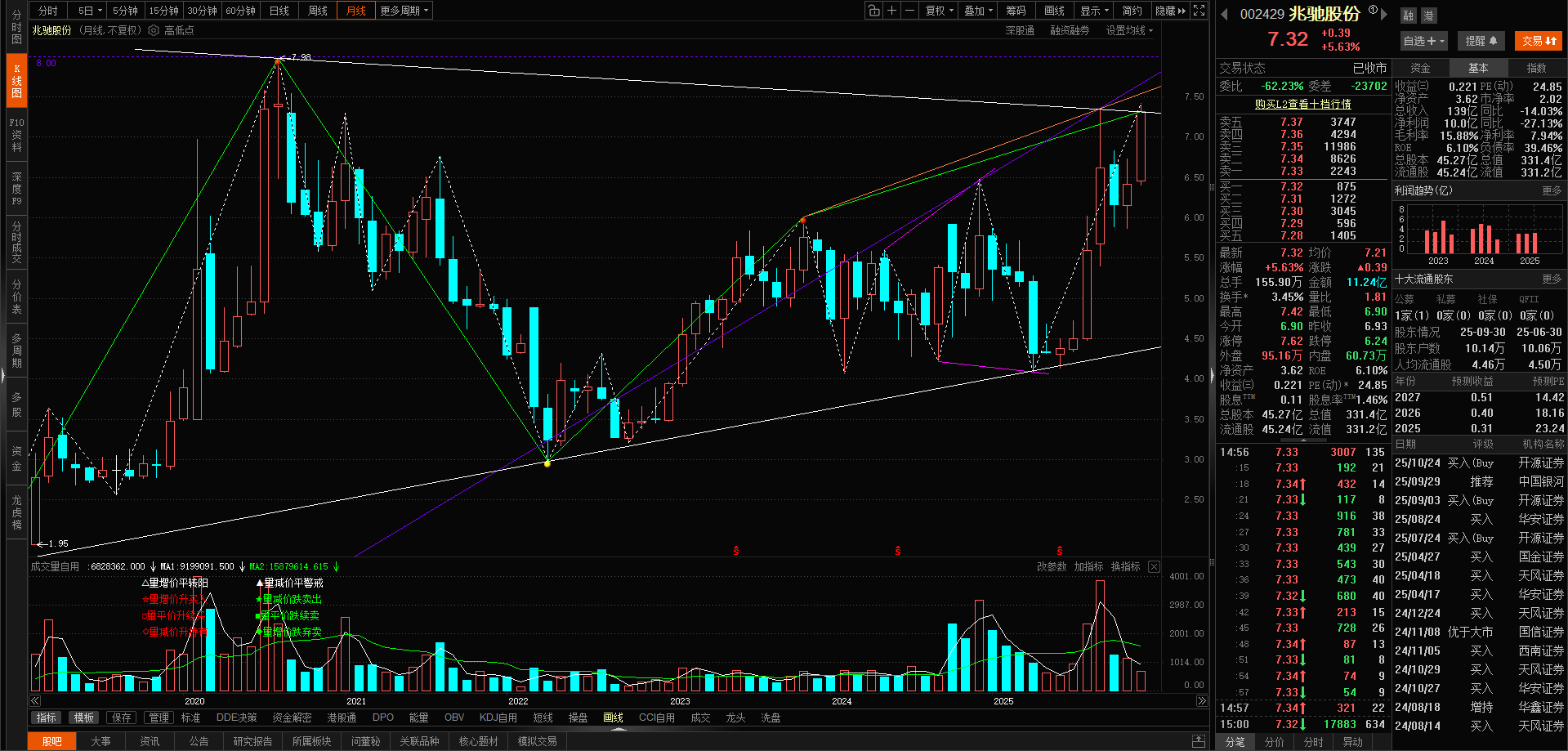Click the 隐藏 double-arrow hide panel button
The width and height of the screenshot is (1568, 751).
click(x=1170, y=11)
